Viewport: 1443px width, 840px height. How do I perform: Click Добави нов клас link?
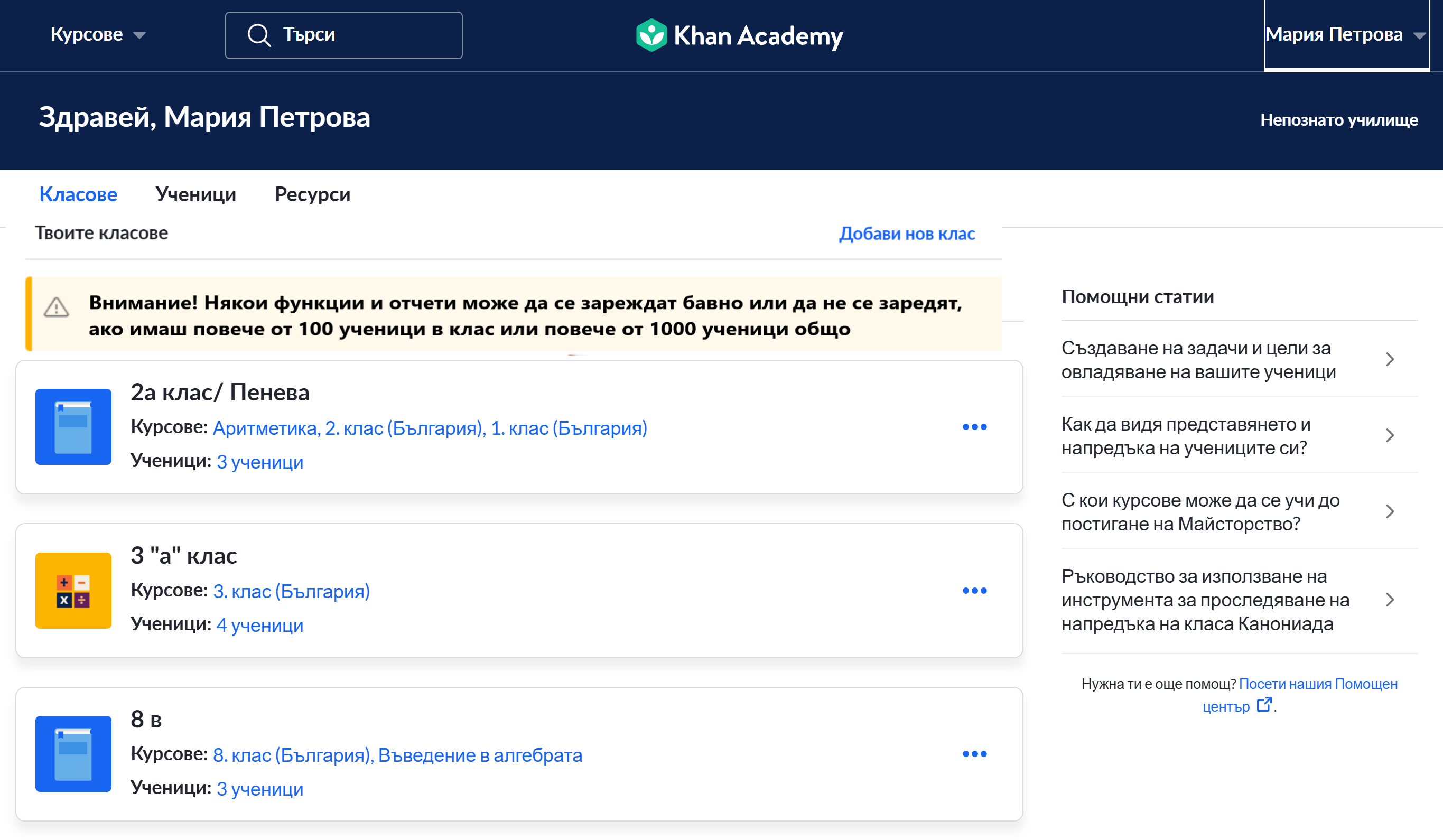click(x=907, y=234)
